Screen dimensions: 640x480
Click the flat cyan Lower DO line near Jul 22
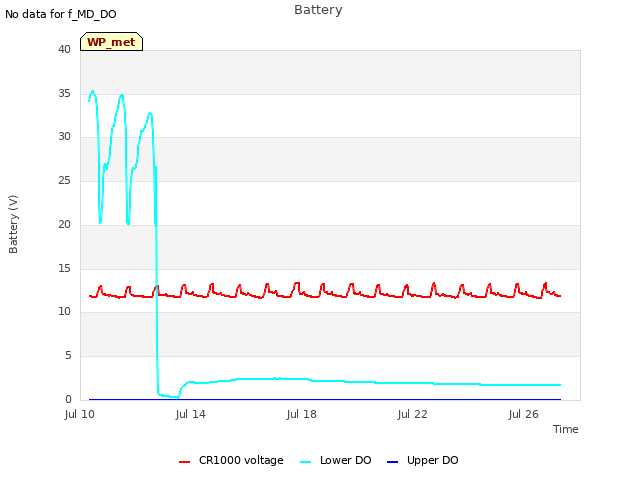[413, 383]
